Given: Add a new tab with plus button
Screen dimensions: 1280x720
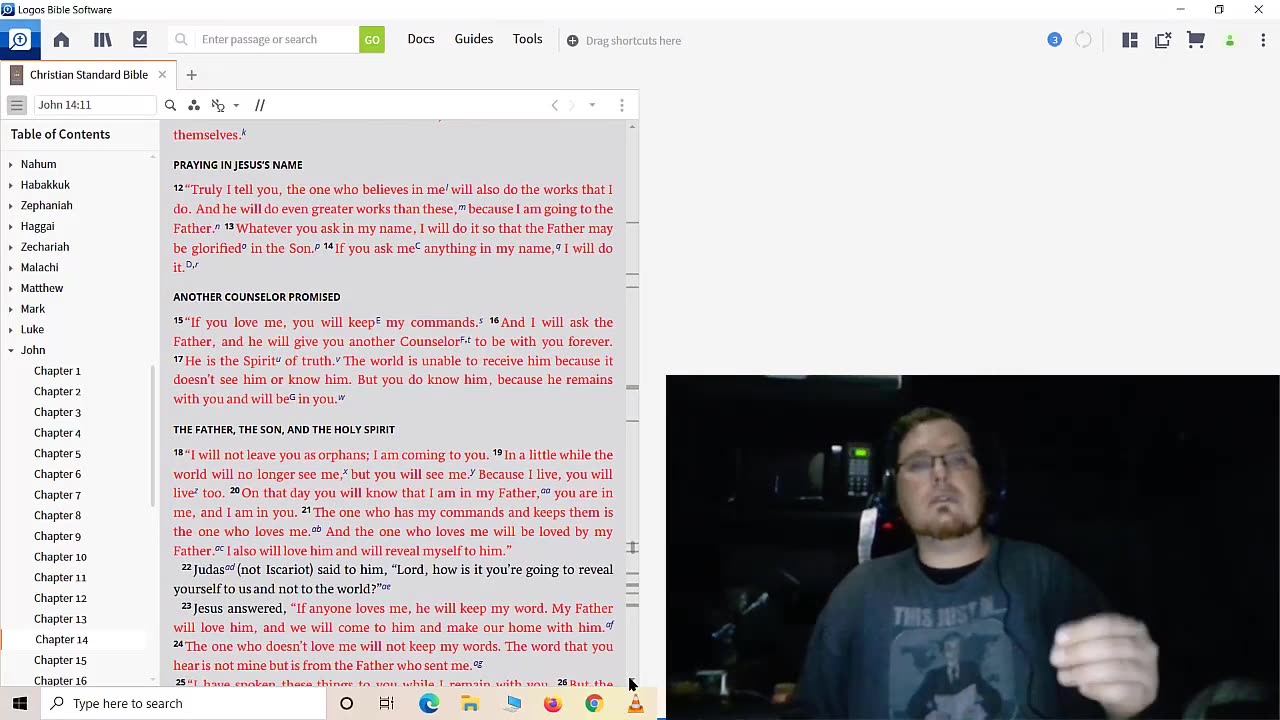Looking at the screenshot, I should click(191, 74).
